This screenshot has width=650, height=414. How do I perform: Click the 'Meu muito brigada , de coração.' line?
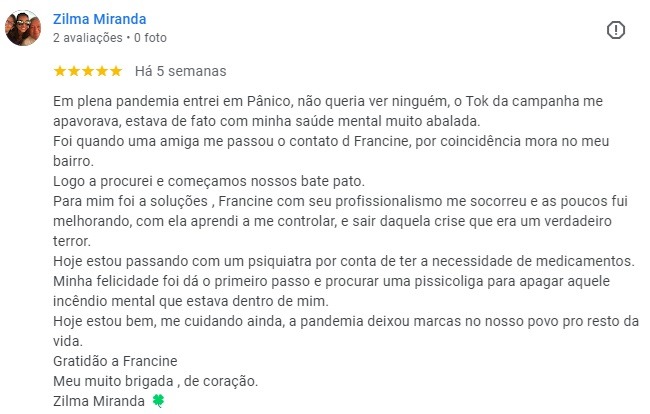click(x=155, y=381)
